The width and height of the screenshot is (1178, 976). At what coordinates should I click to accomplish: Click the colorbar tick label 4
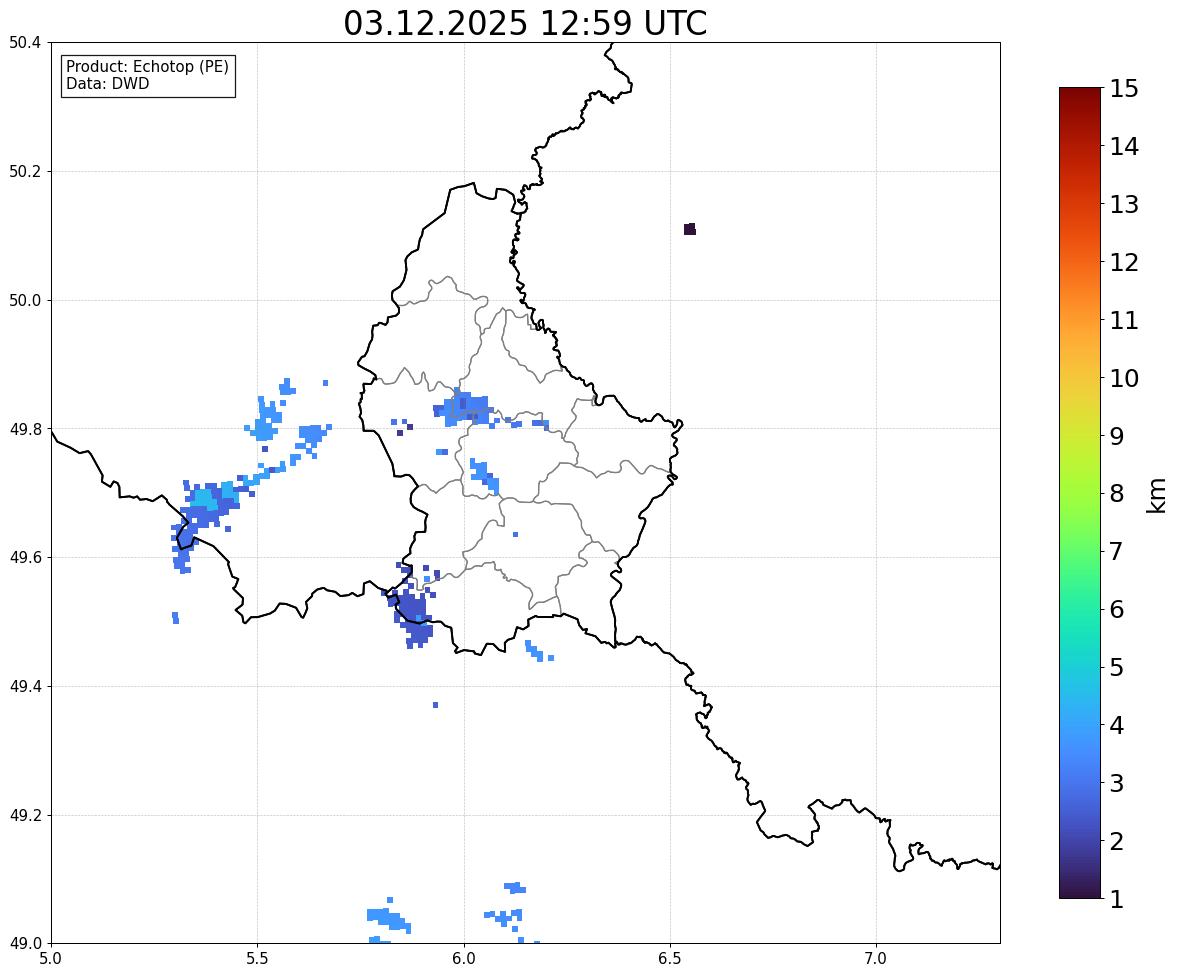tap(1117, 725)
